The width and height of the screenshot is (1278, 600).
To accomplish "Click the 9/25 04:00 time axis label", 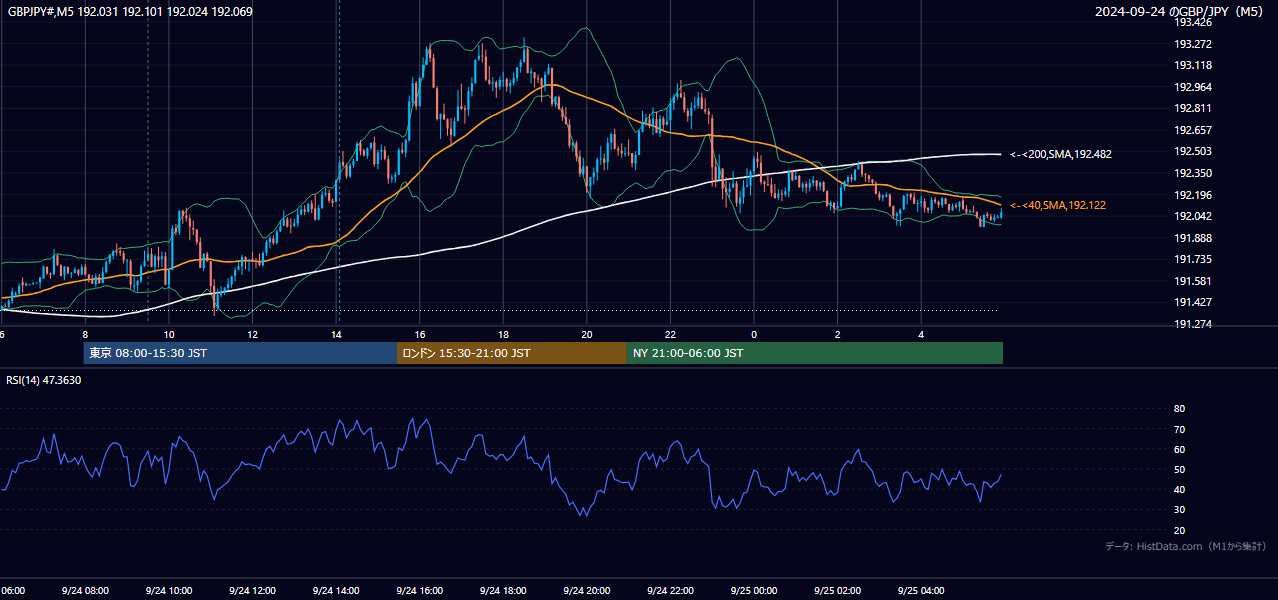I will pos(921,591).
